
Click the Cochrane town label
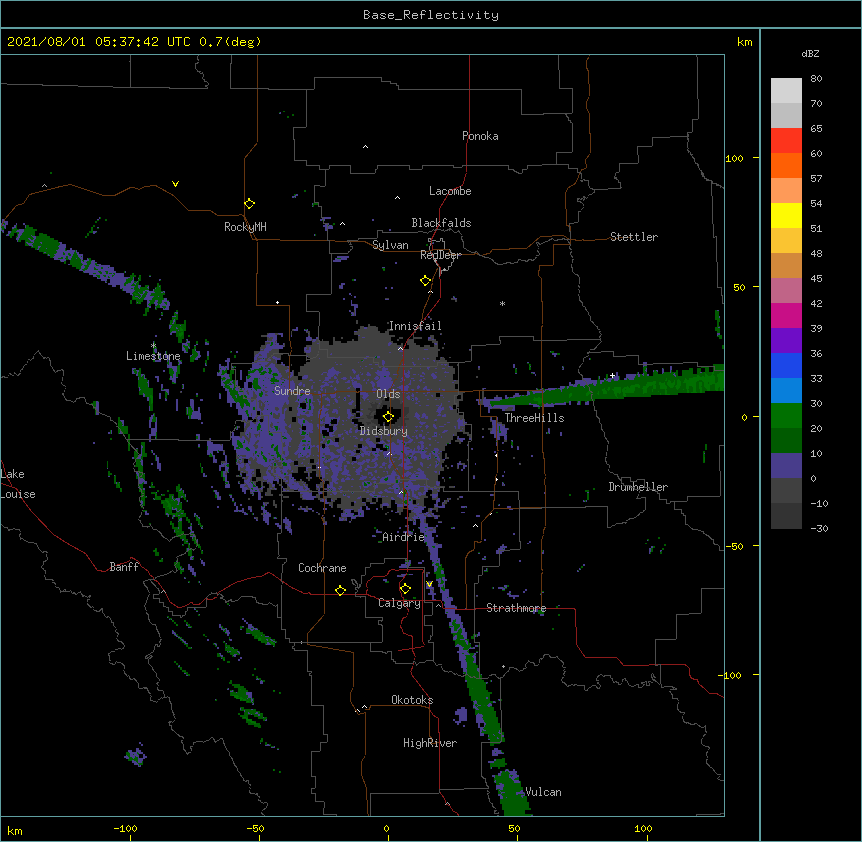click(x=322, y=568)
